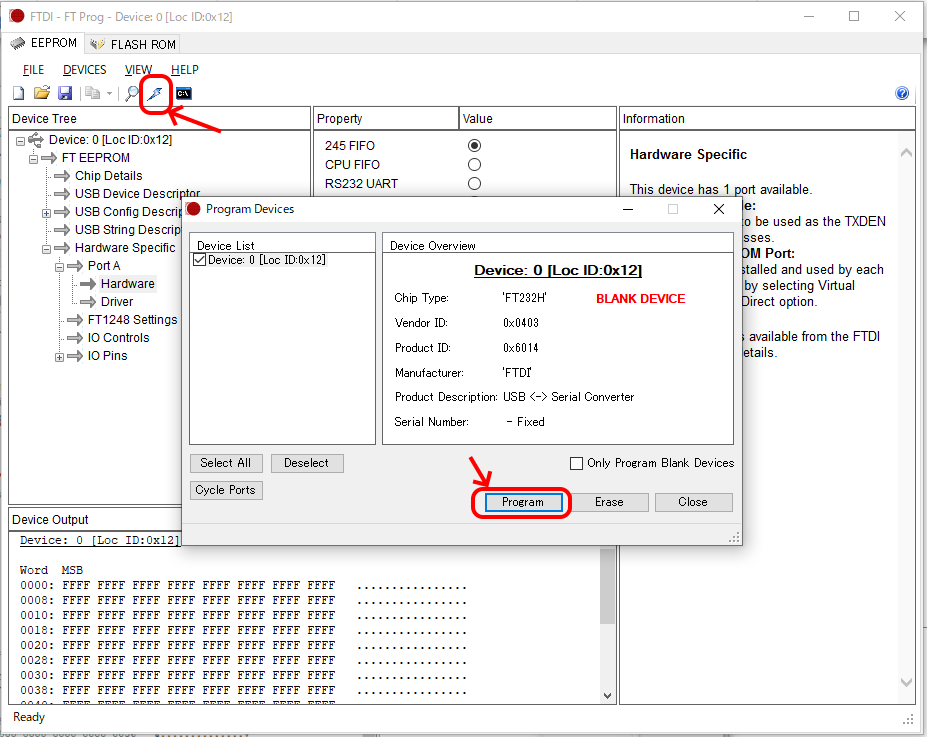Screen dimensions: 927x737
Task: Click the program devices lightning icon
Action: 154,93
